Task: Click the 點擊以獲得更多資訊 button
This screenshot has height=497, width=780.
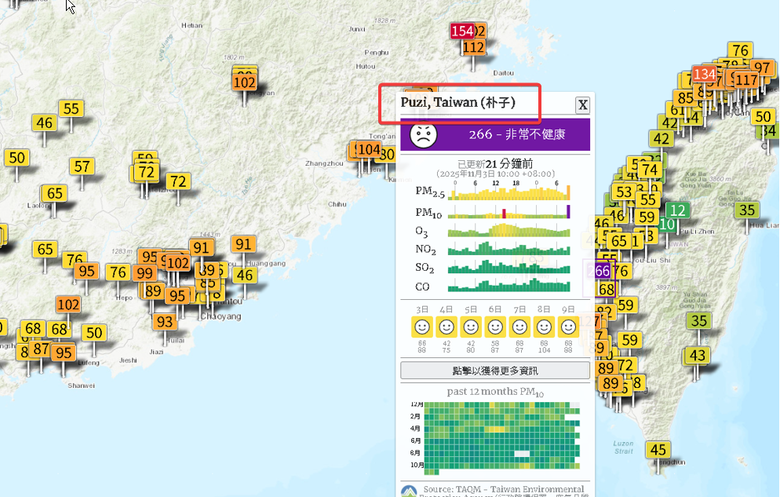Action: [x=495, y=370]
